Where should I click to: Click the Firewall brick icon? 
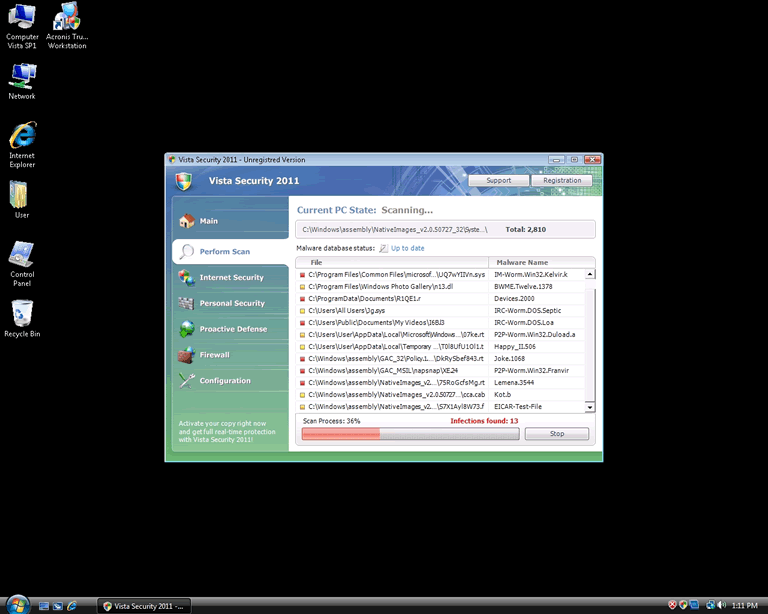point(186,355)
